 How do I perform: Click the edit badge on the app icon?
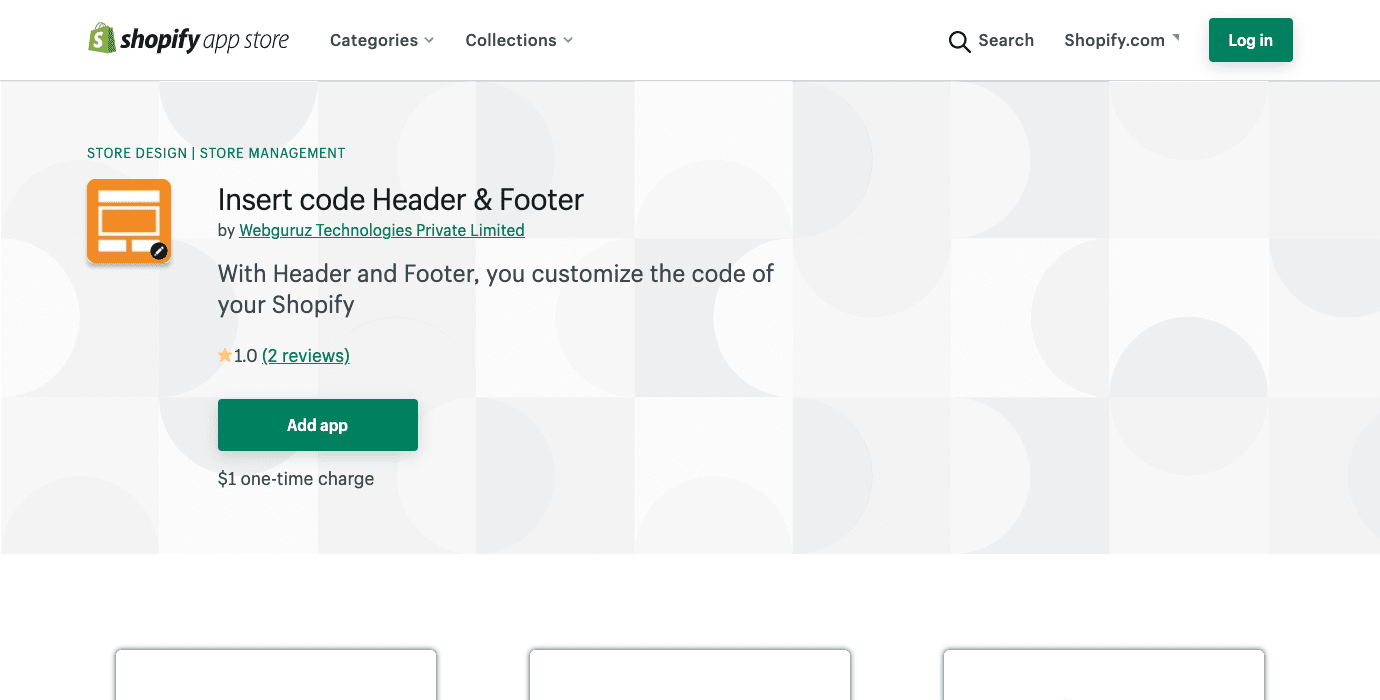[x=158, y=251]
